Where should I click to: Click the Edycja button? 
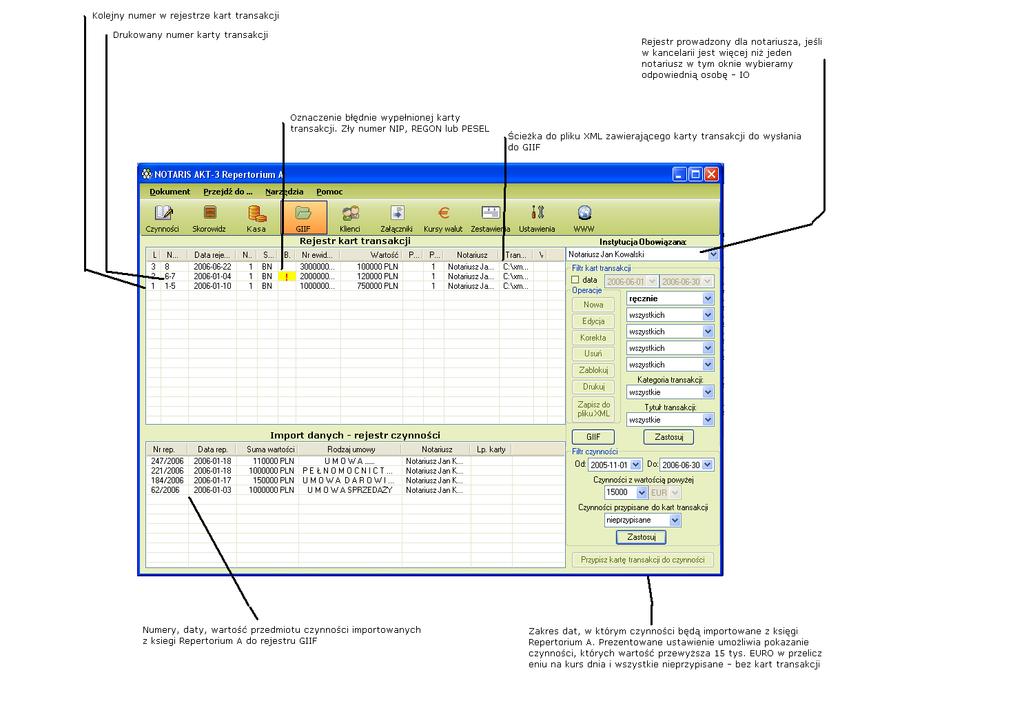593,321
